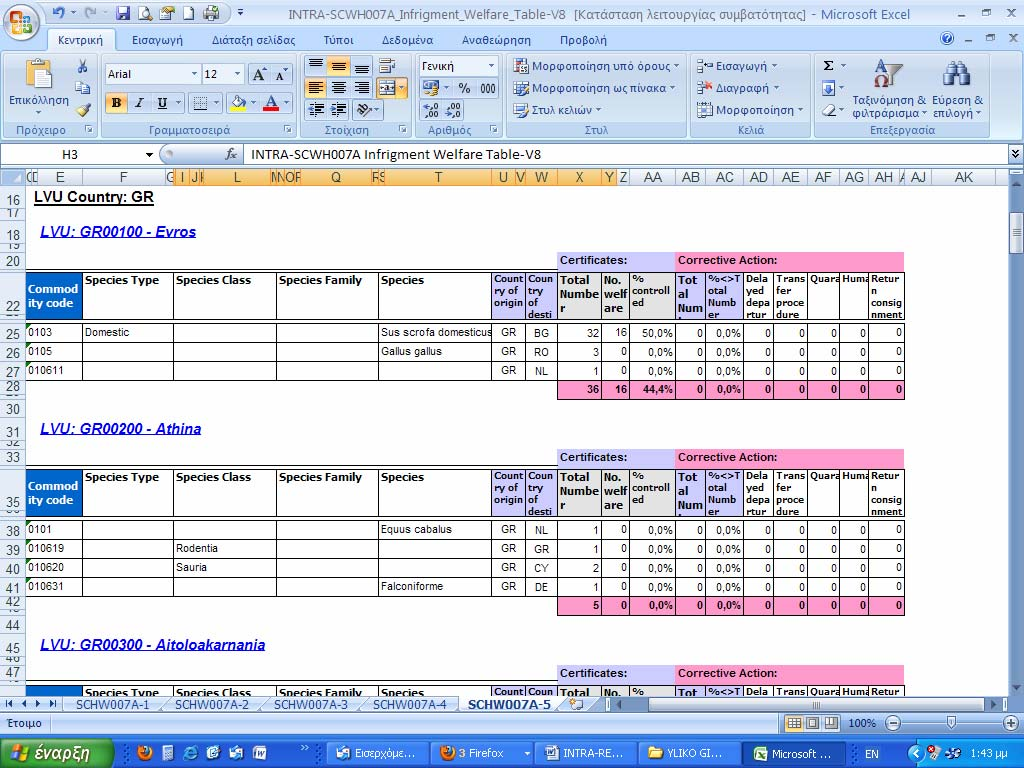Open the Clear eraser tool
The height and width of the screenshot is (768, 1024).
[828, 110]
